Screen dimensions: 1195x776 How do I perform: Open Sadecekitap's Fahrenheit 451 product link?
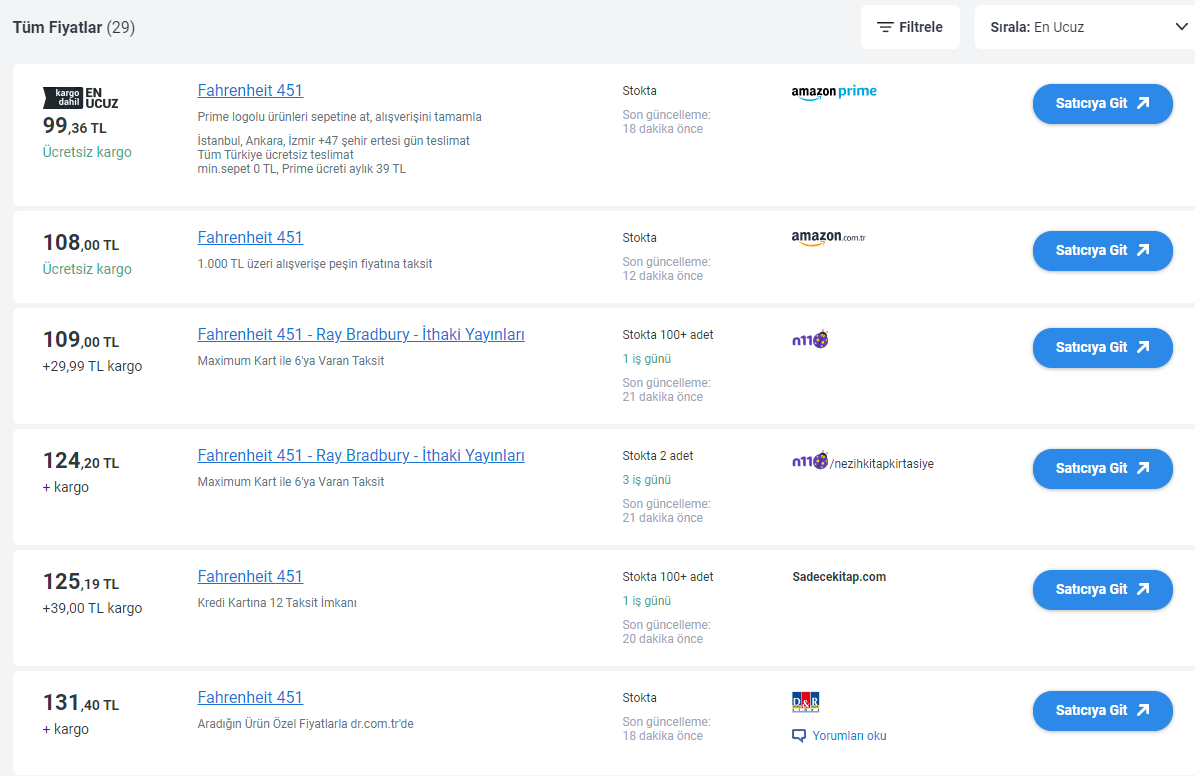click(x=250, y=577)
